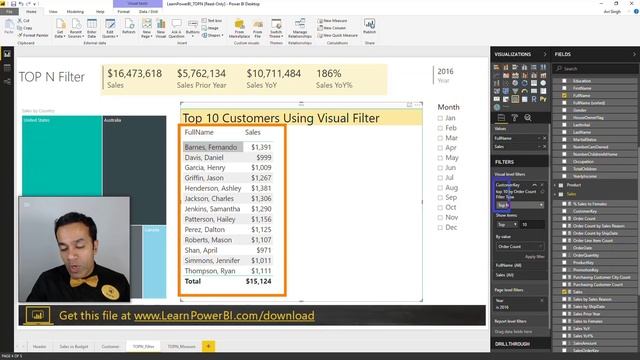The width and height of the screenshot is (640, 360).
Task: Check the Gender field checkbox
Action: click(564, 110)
